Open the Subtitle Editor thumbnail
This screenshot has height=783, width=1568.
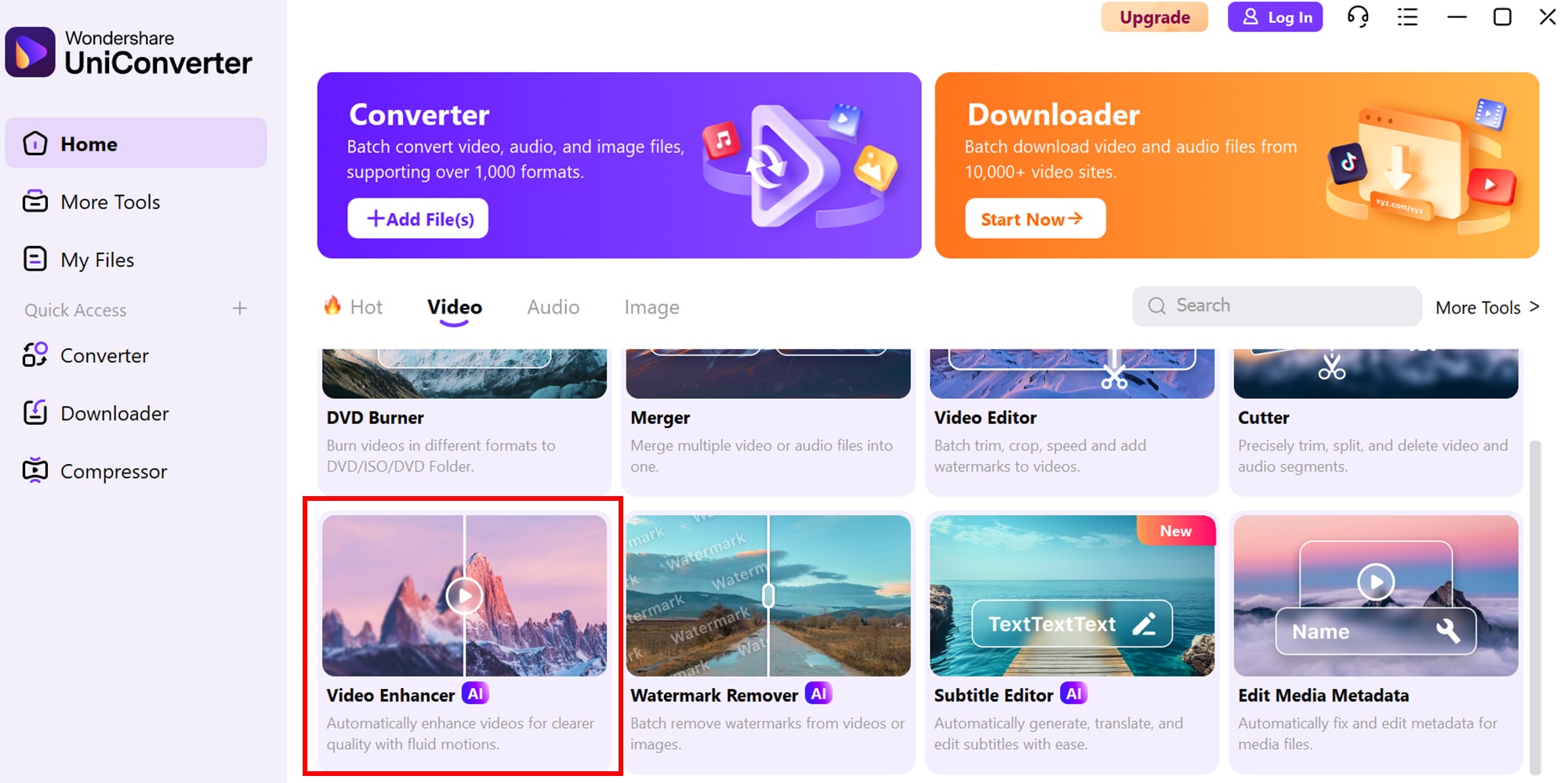[x=1072, y=596]
